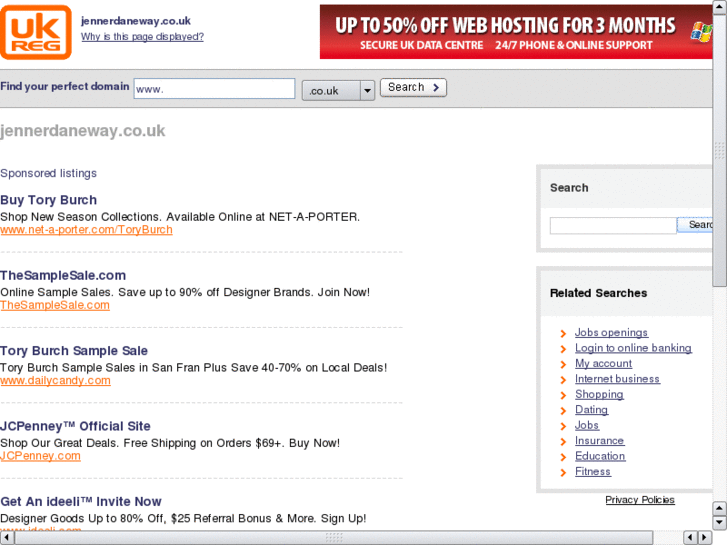
Task: Open the .co.uk domain extension dropdown
Action: 338,90
